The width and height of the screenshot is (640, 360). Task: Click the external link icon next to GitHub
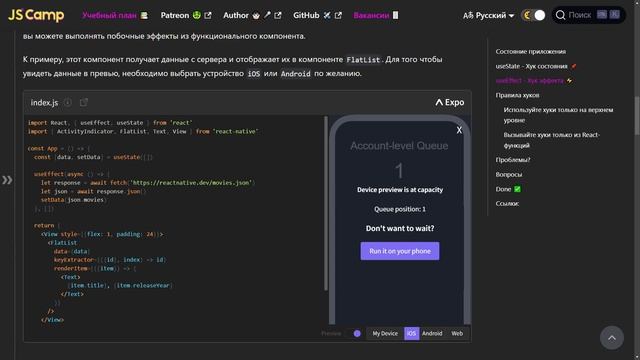click(338, 16)
